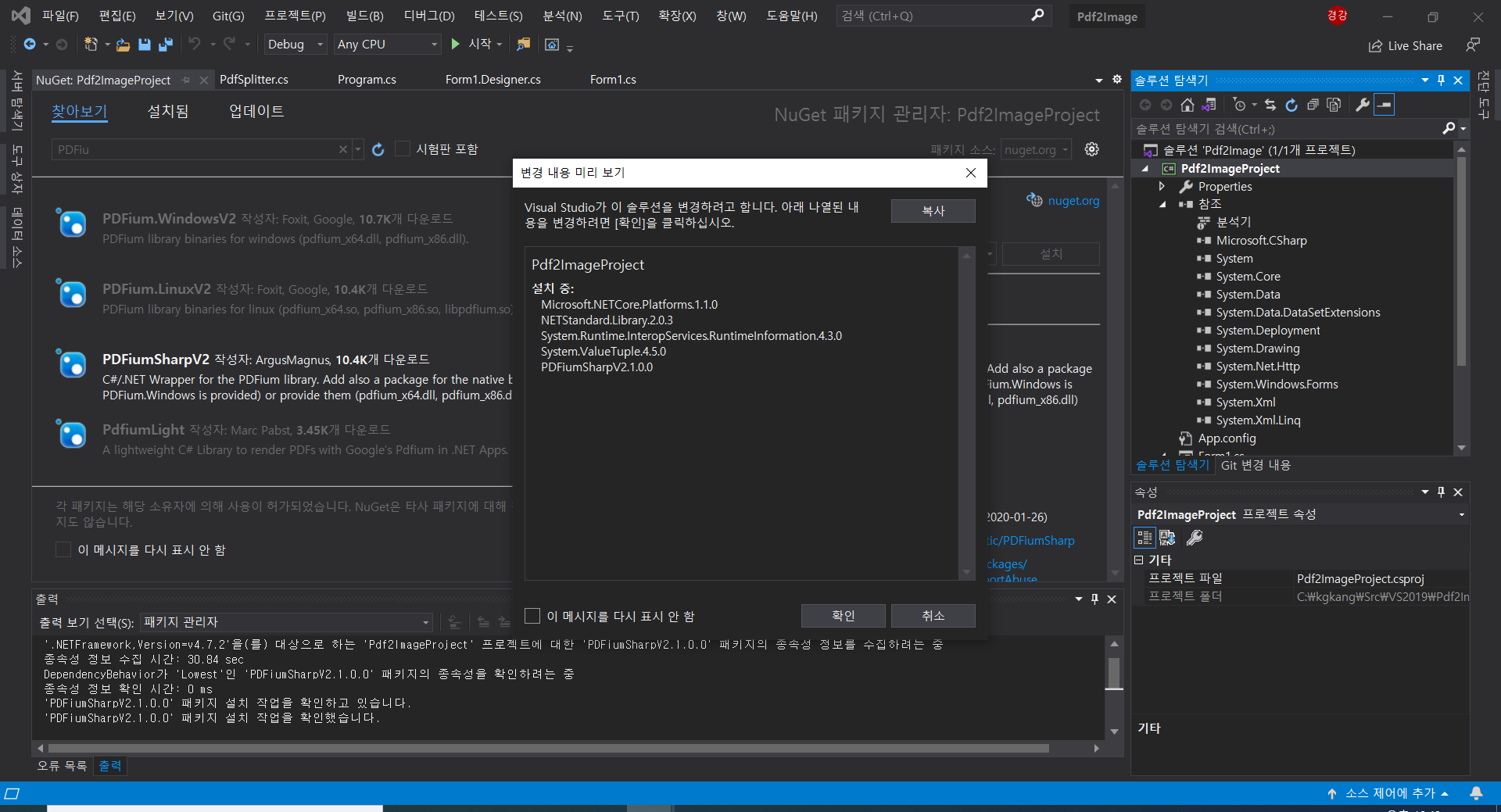Collapse the 기타 category in Properties
Image resolution: width=1501 pixels, height=812 pixels.
pyautogui.click(x=1139, y=560)
